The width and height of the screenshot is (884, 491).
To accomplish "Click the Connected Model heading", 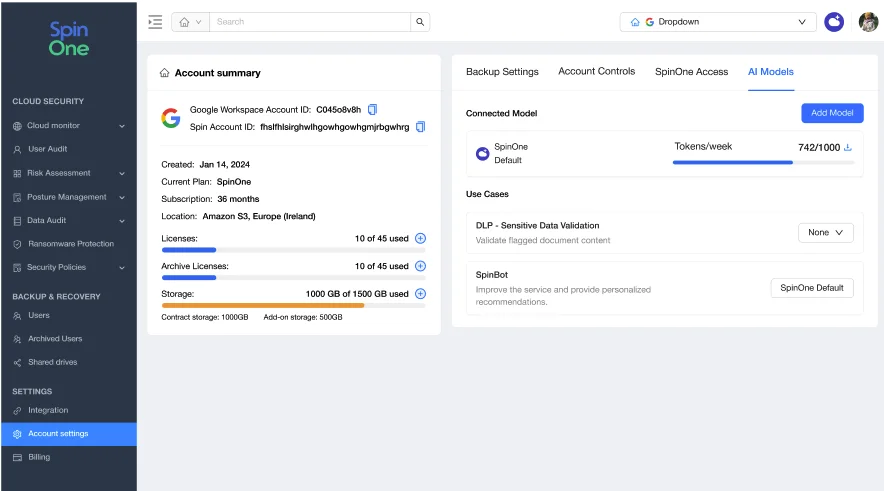I will coord(501,113).
